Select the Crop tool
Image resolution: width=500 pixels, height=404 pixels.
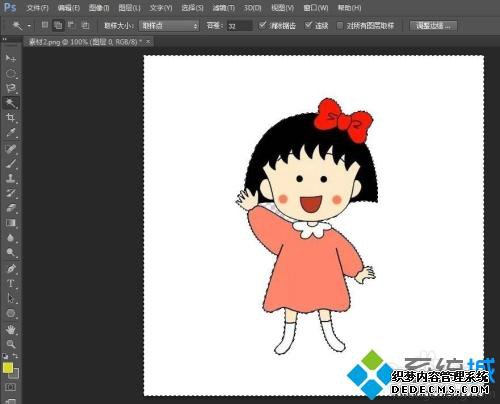click(11, 117)
